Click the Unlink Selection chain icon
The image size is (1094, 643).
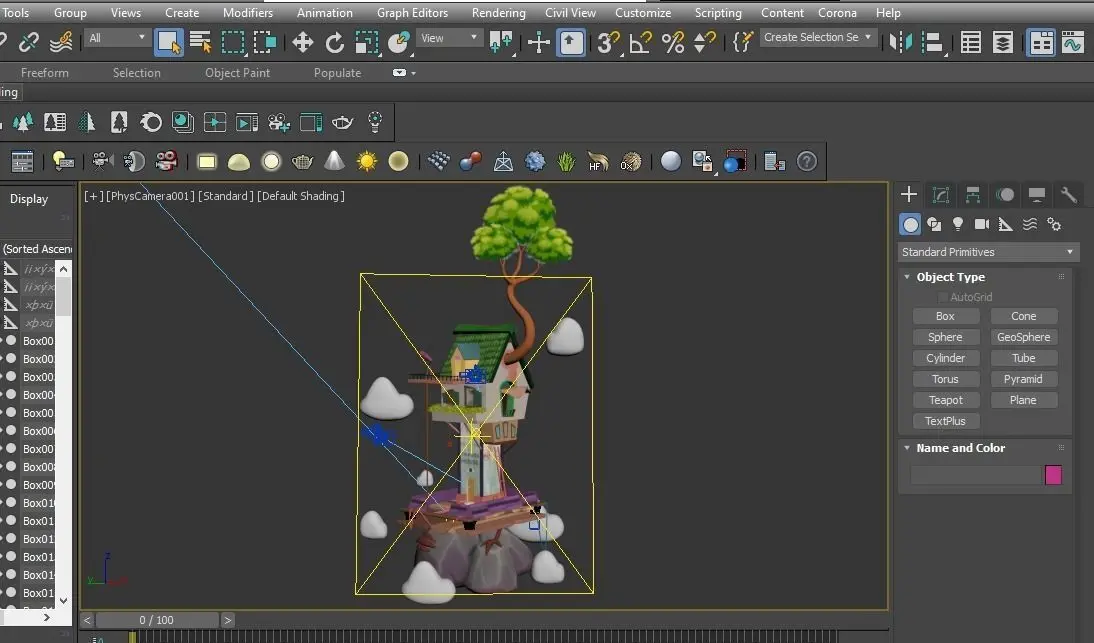pyautogui.click(x=29, y=43)
